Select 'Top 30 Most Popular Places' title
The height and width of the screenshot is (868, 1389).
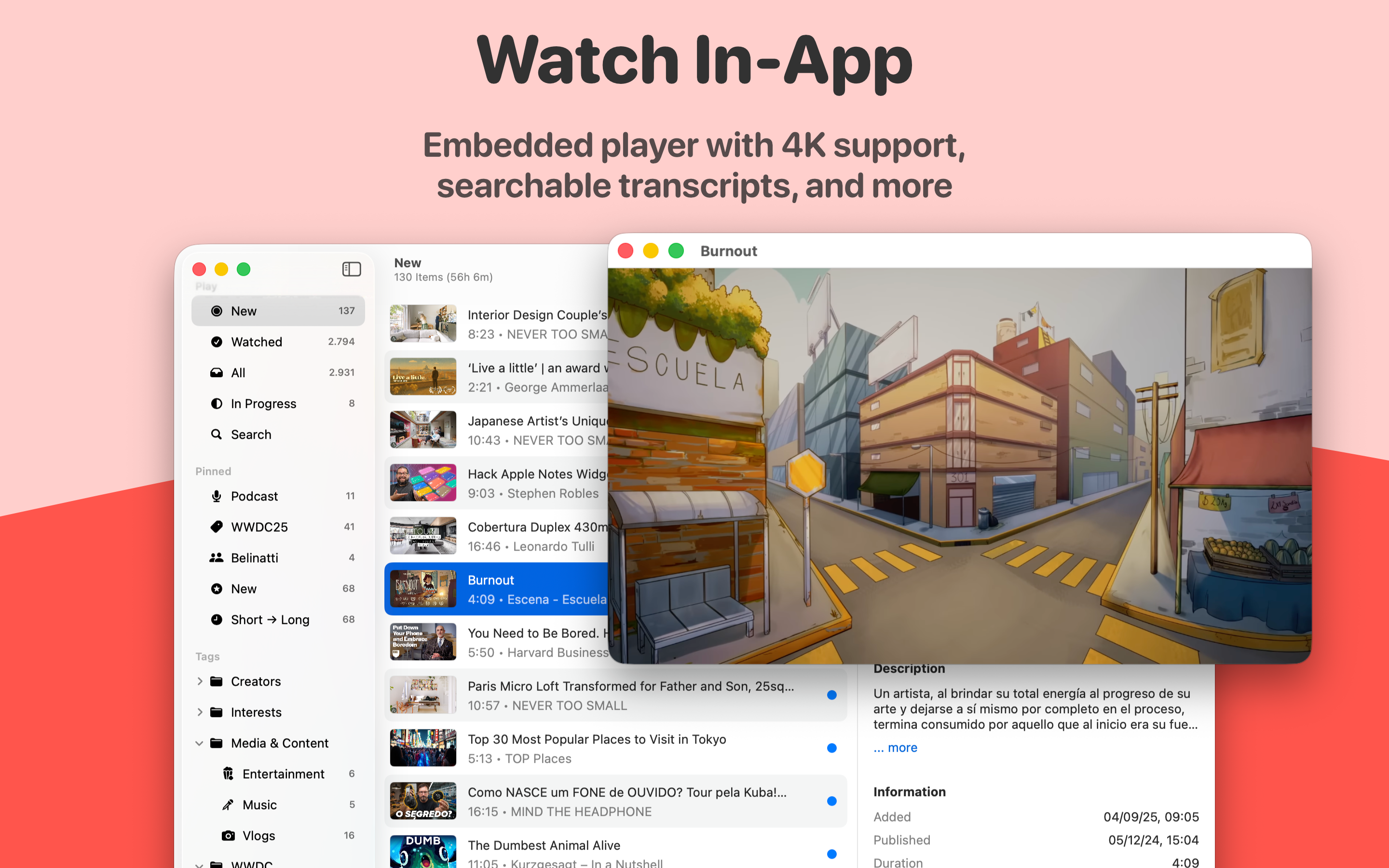[x=597, y=739]
